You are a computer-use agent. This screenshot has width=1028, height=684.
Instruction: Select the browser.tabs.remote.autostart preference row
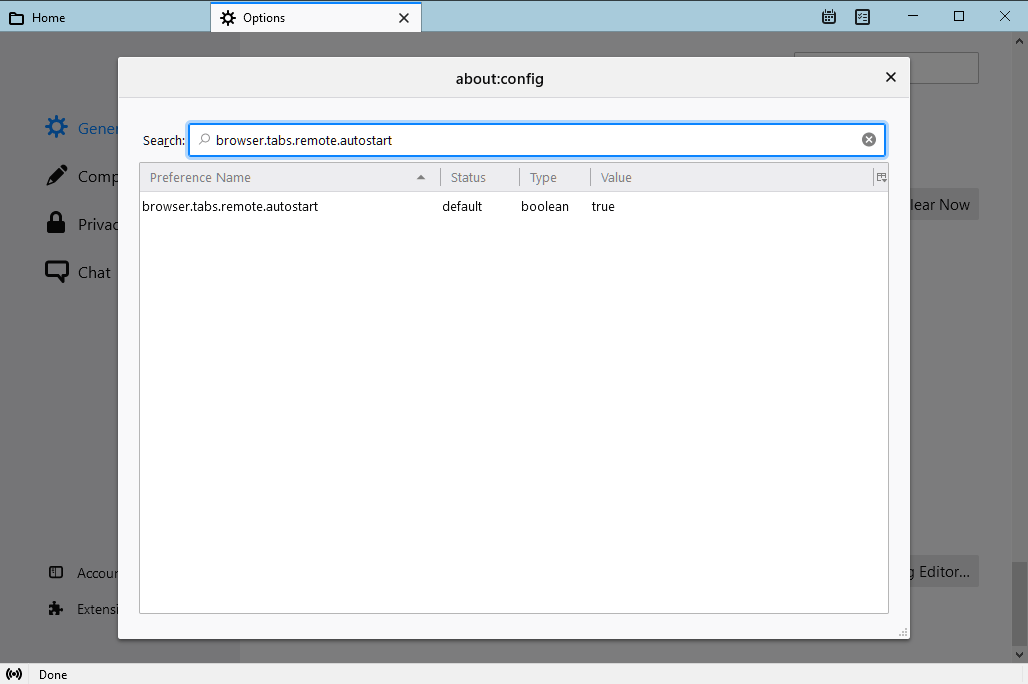(x=514, y=207)
